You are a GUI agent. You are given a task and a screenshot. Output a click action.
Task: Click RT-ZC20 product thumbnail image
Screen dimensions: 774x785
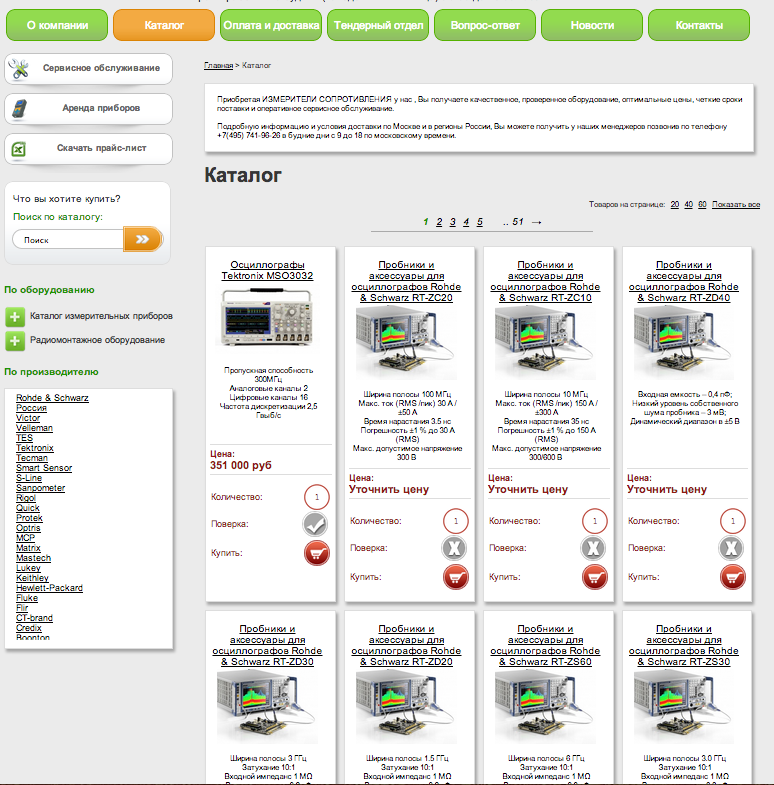click(x=406, y=343)
